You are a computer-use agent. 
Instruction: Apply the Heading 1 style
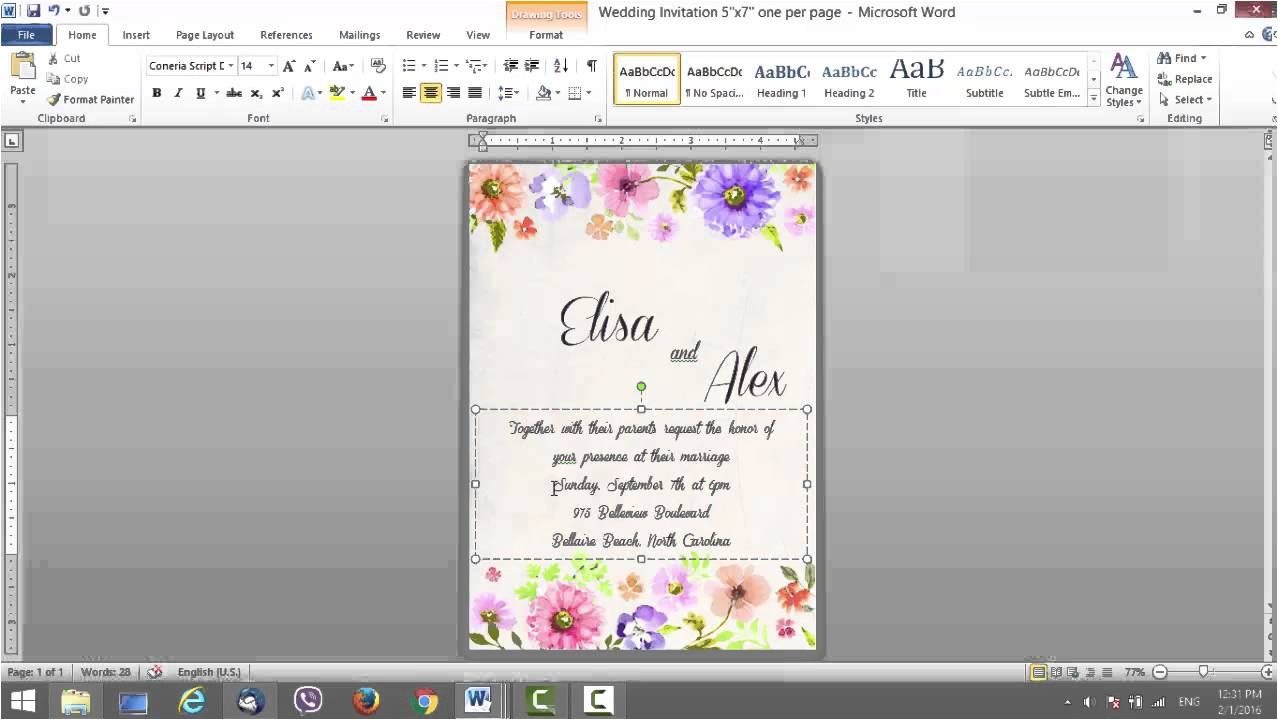[781, 80]
